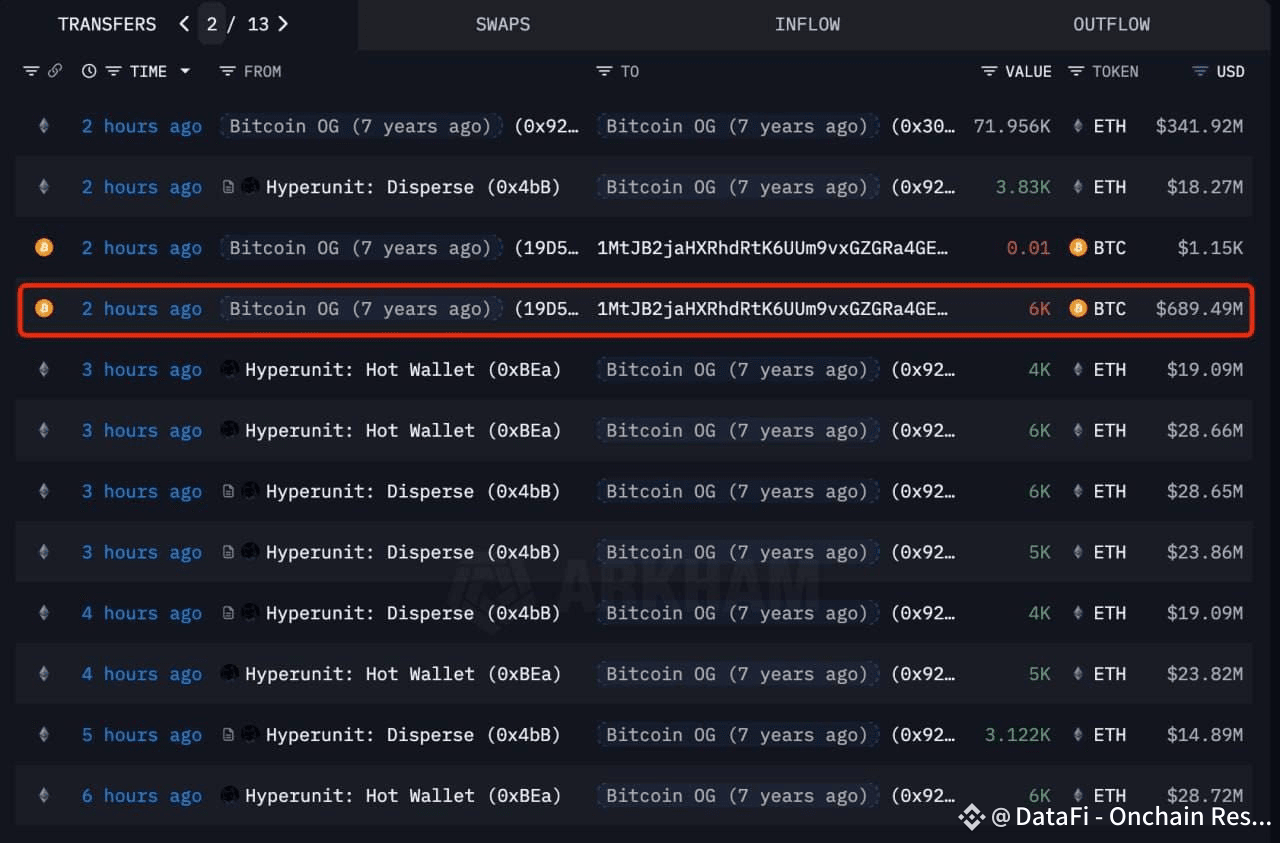Click the $23.86M USD amount
Viewport: 1280px width, 843px height.
(x=1205, y=552)
